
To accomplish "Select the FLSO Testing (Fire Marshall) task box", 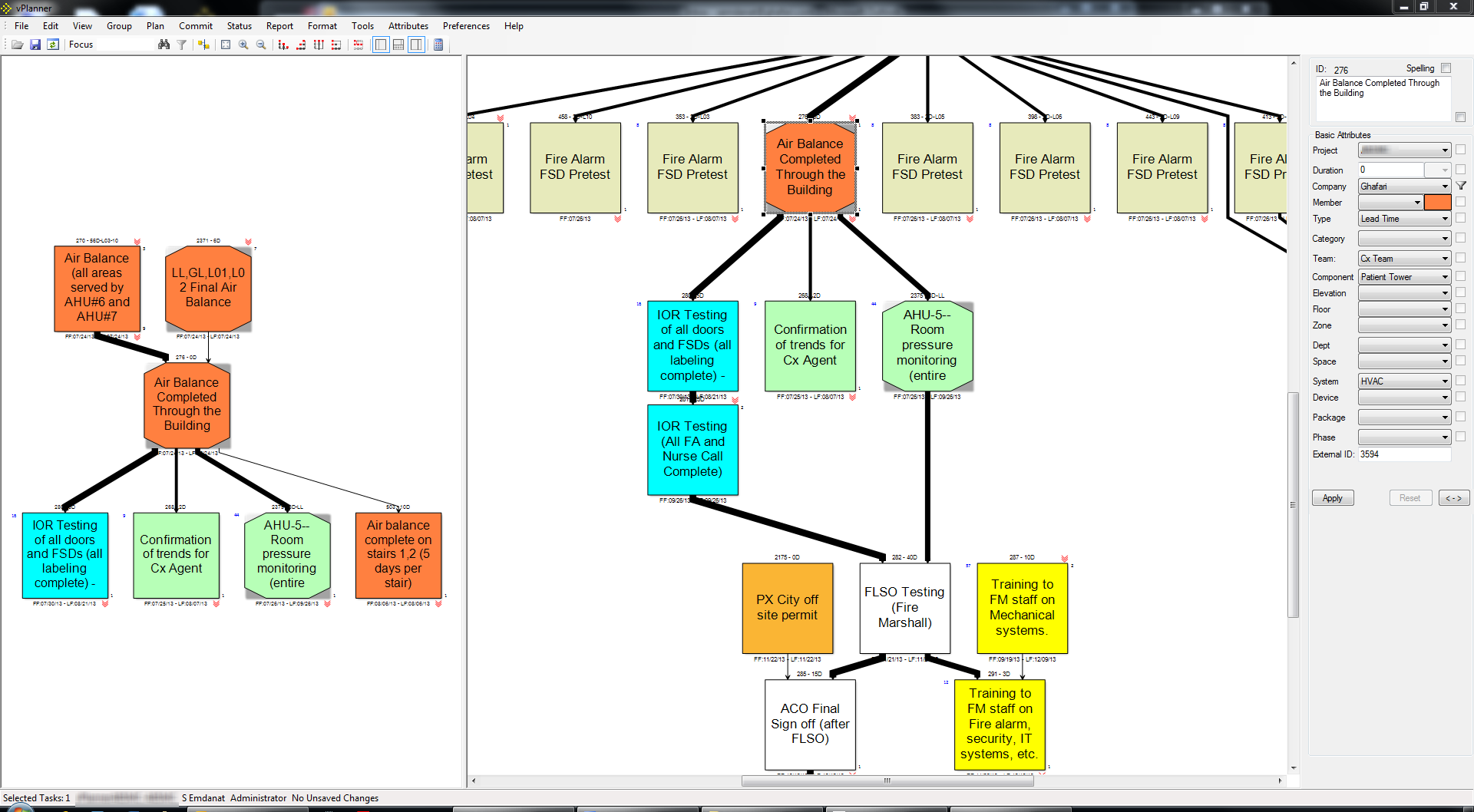I will tap(905, 608).
